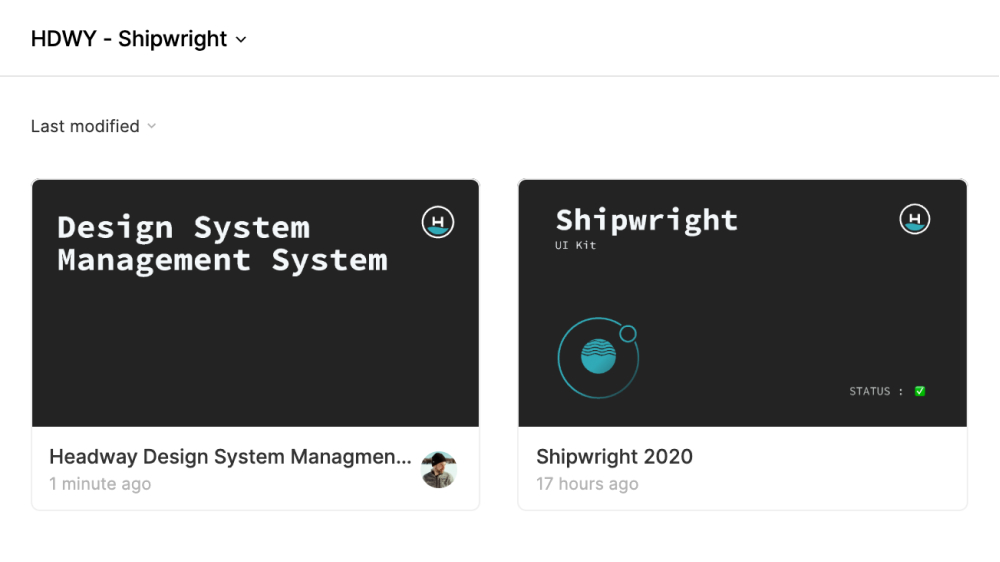Click the 'UI Kit' subtitle text
The height and width of the screenshot is (562, 1000).
click(x=575, y=245)
